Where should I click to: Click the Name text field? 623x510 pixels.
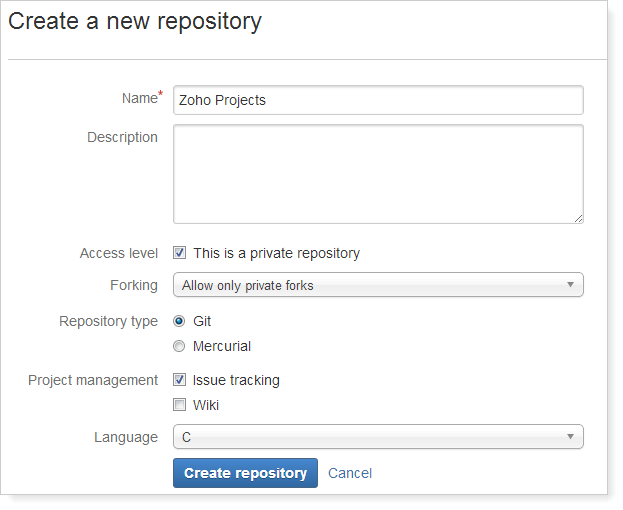[378, 100]
